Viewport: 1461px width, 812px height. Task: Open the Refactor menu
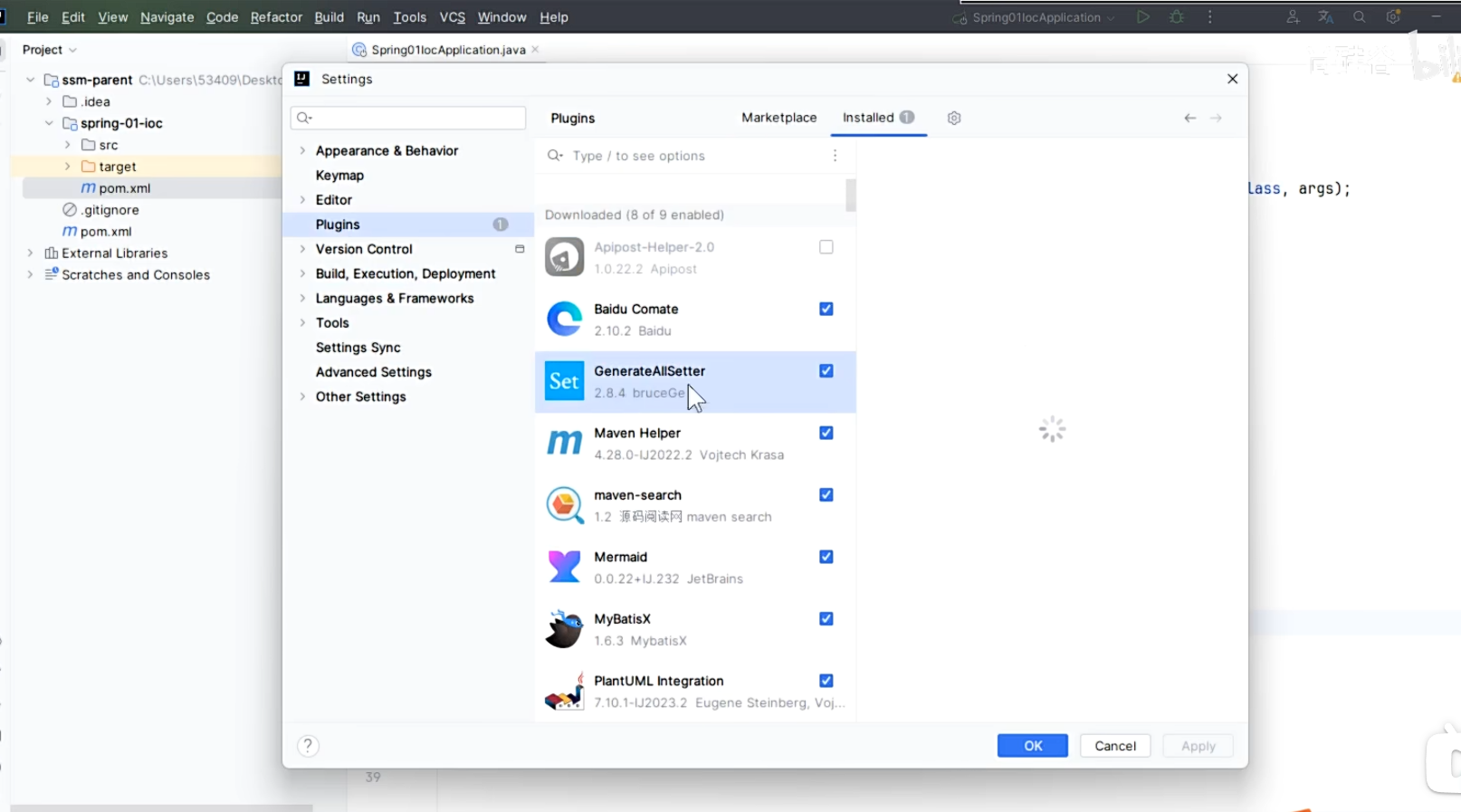tap(276, 17)
